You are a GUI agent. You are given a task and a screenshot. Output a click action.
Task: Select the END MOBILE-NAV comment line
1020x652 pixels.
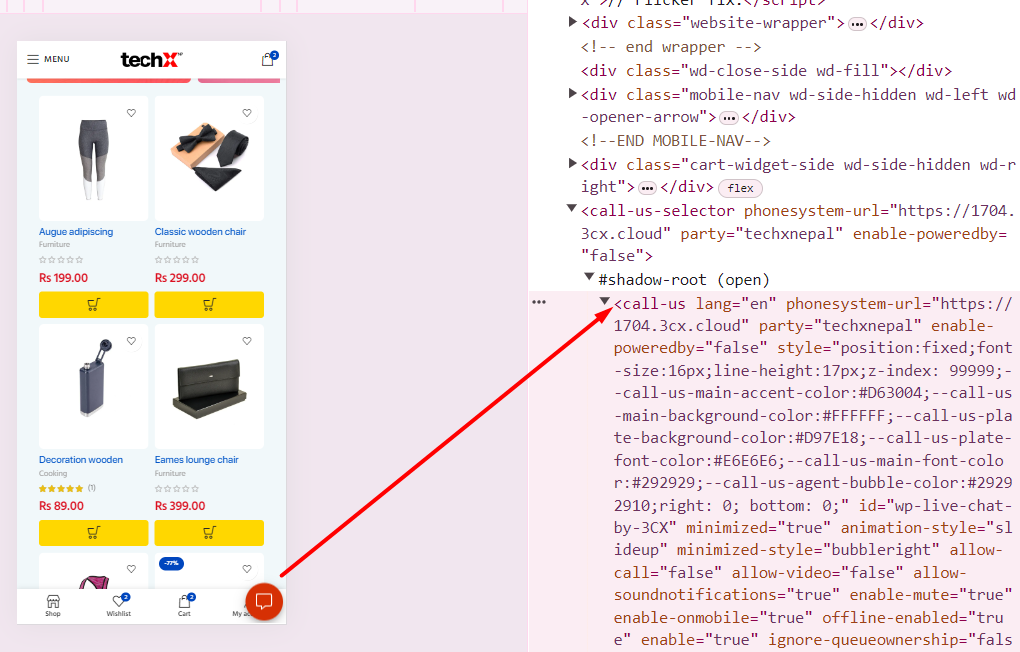click(675, 141)
